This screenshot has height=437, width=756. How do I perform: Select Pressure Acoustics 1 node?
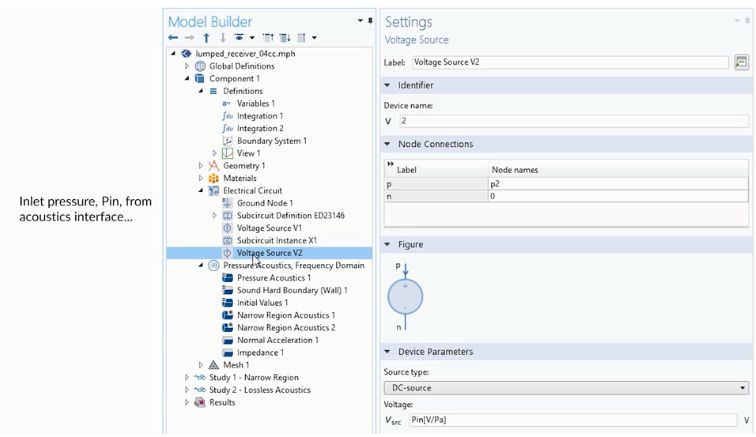click(x=274, y=278)
